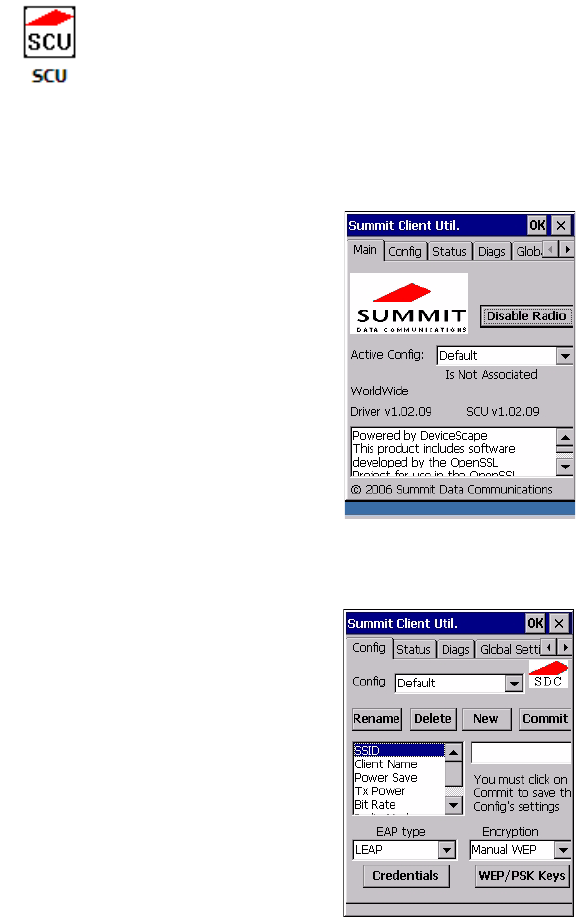Open Config tab in upper window
576x917 pixels.
click(x=405, y=251)
